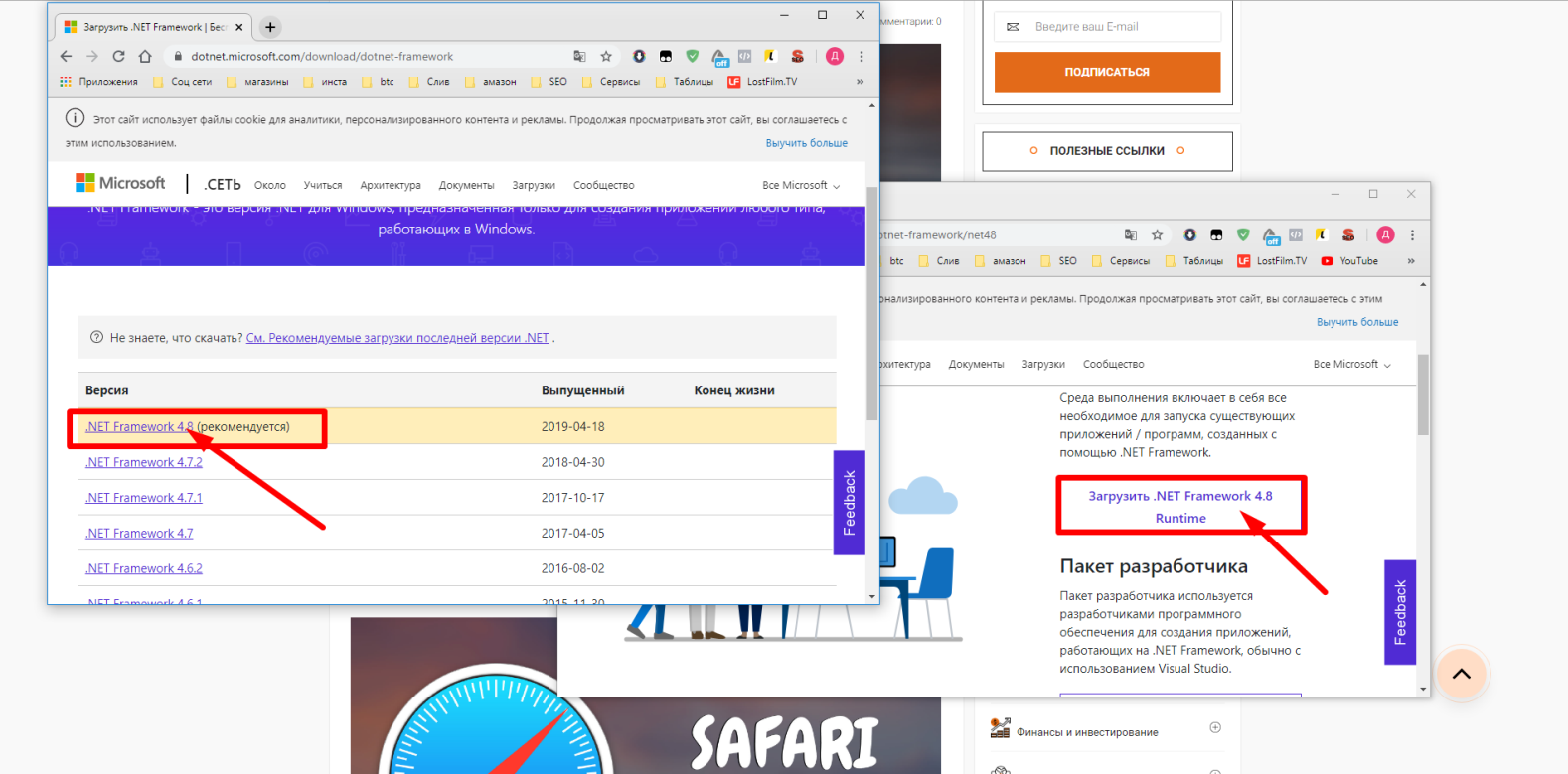Open the '.NET Framework 4.6.2' link
The image size is (1568, 774).
coord(144,568)
